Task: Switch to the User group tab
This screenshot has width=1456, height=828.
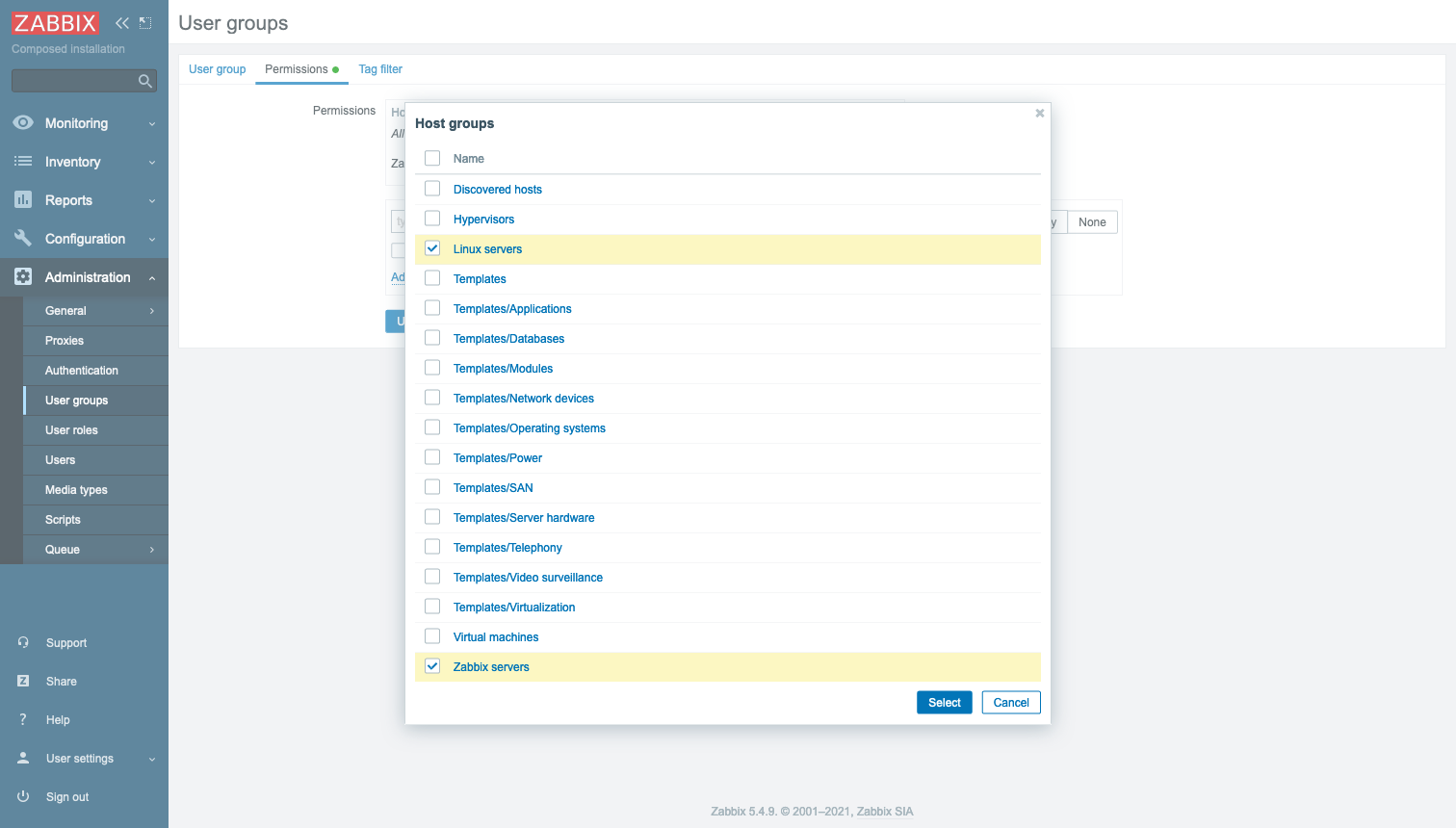Action: pos(217,69)
